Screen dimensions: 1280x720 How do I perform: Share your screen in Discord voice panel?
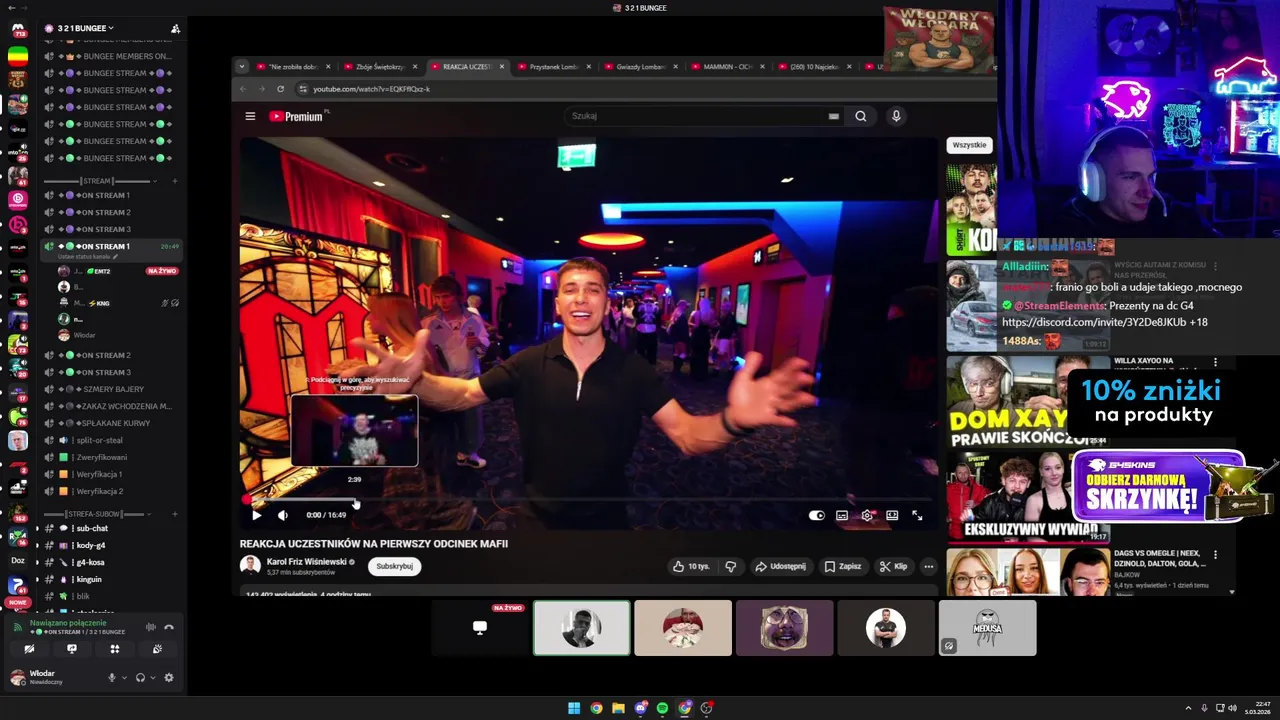click(x=72, y=649)
